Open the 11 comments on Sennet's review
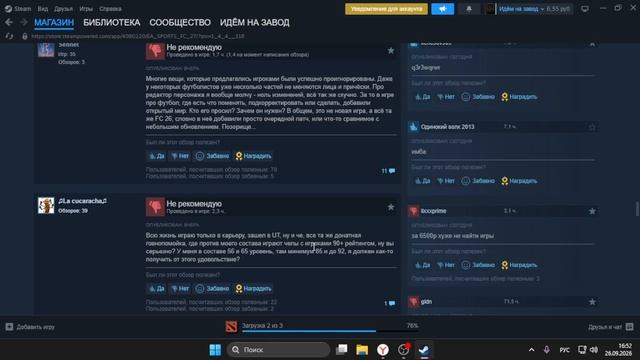Screen dimensions: 640x360 point(388,171)
